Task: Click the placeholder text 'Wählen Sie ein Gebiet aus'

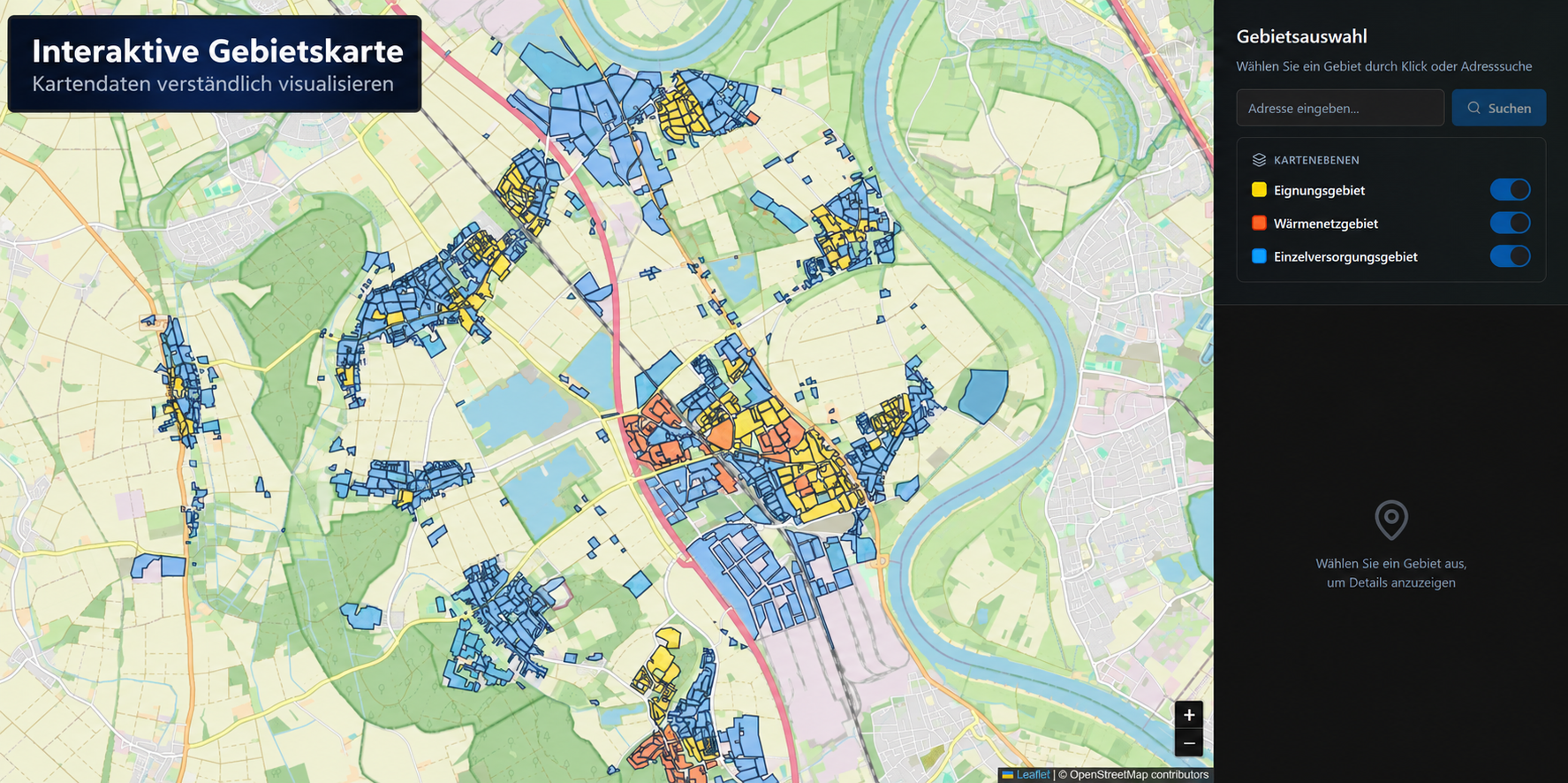Action: tap(1391, 564)
